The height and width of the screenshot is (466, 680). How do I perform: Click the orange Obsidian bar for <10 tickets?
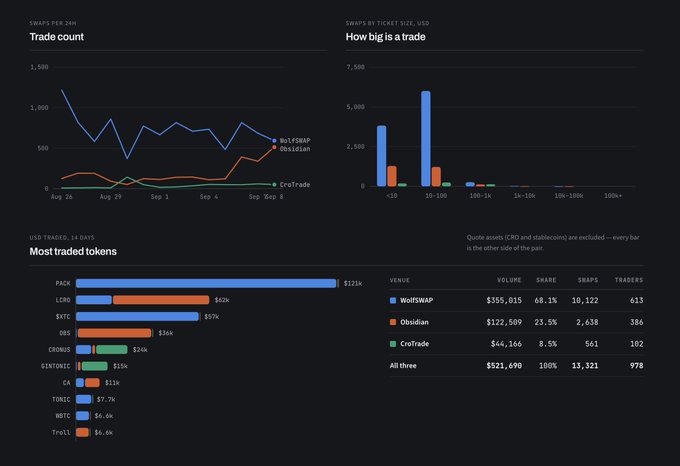tap(392, 176)
